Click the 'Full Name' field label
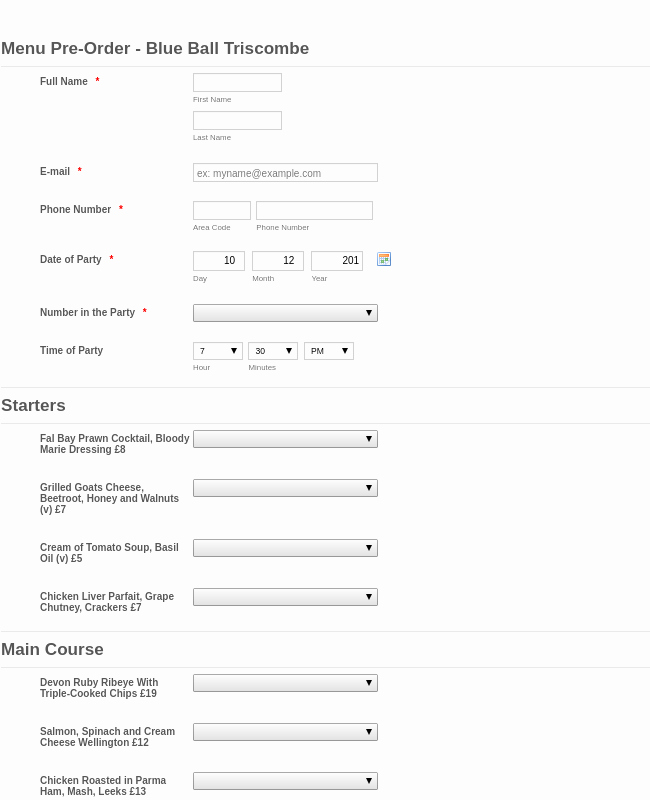The width and height of the screenshot is (650, 800). [64, 81]
